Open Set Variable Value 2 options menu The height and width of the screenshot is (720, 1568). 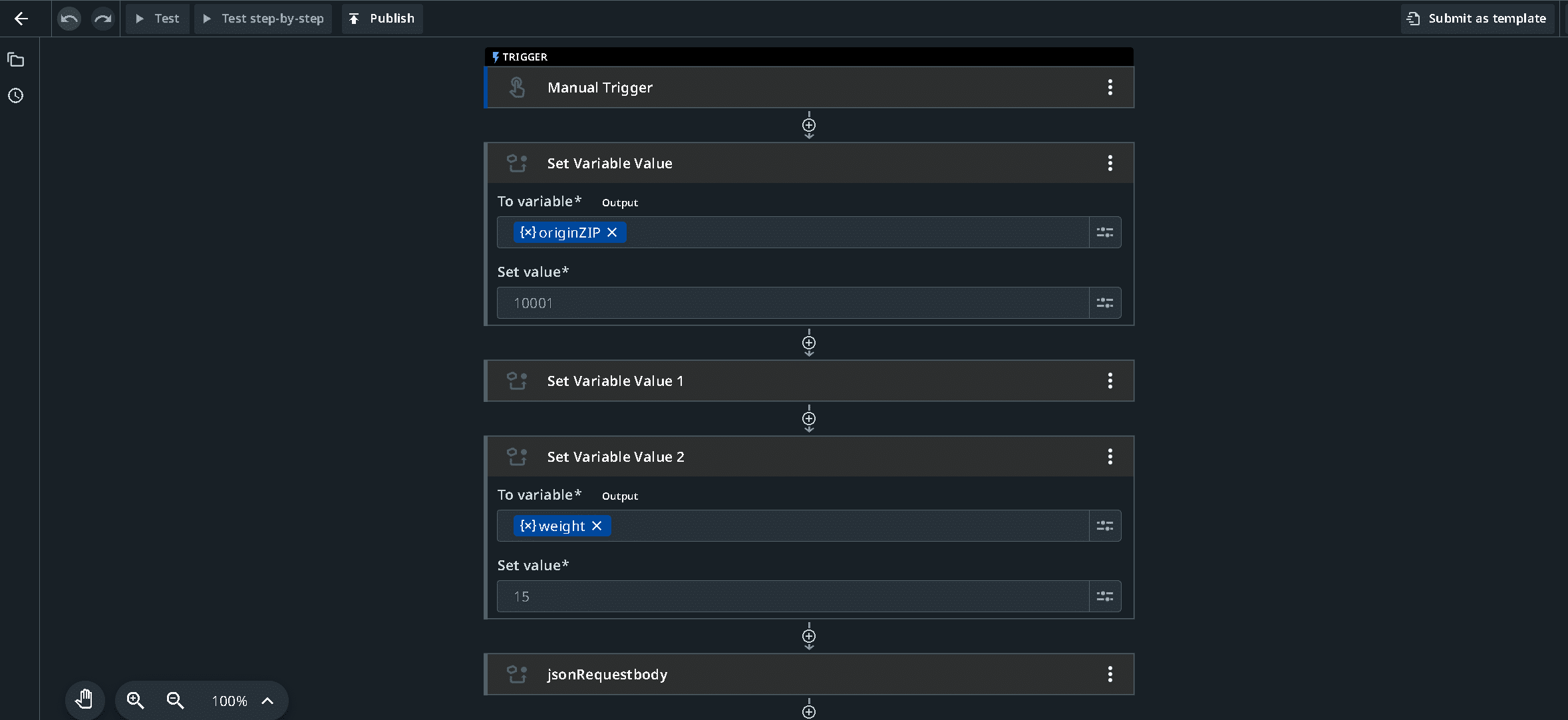[x=1110, y=456]
